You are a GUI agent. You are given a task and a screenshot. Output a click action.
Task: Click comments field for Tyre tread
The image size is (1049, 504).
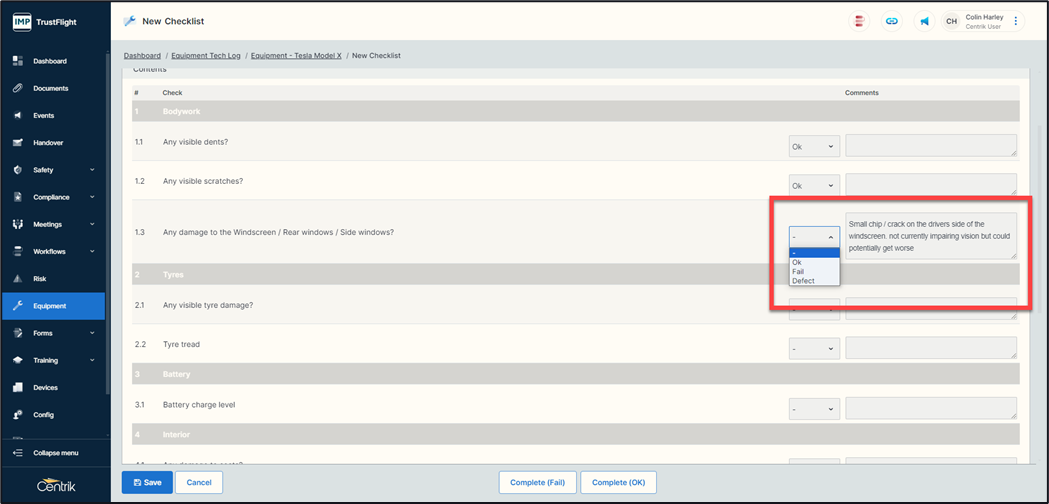pyautogui.click(x=931, y=348)
